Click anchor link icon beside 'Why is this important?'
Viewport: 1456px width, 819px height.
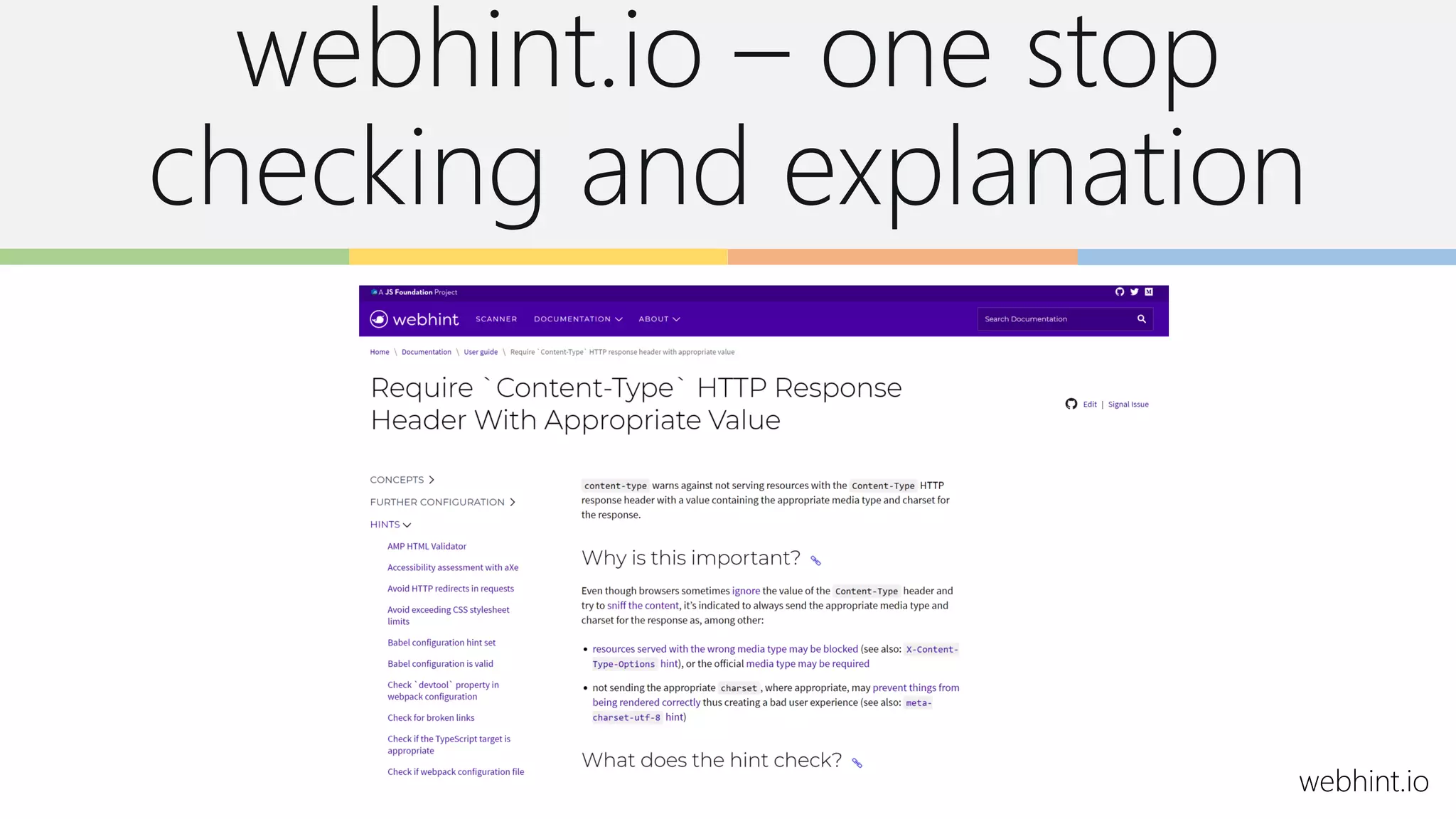pos(815,561)
